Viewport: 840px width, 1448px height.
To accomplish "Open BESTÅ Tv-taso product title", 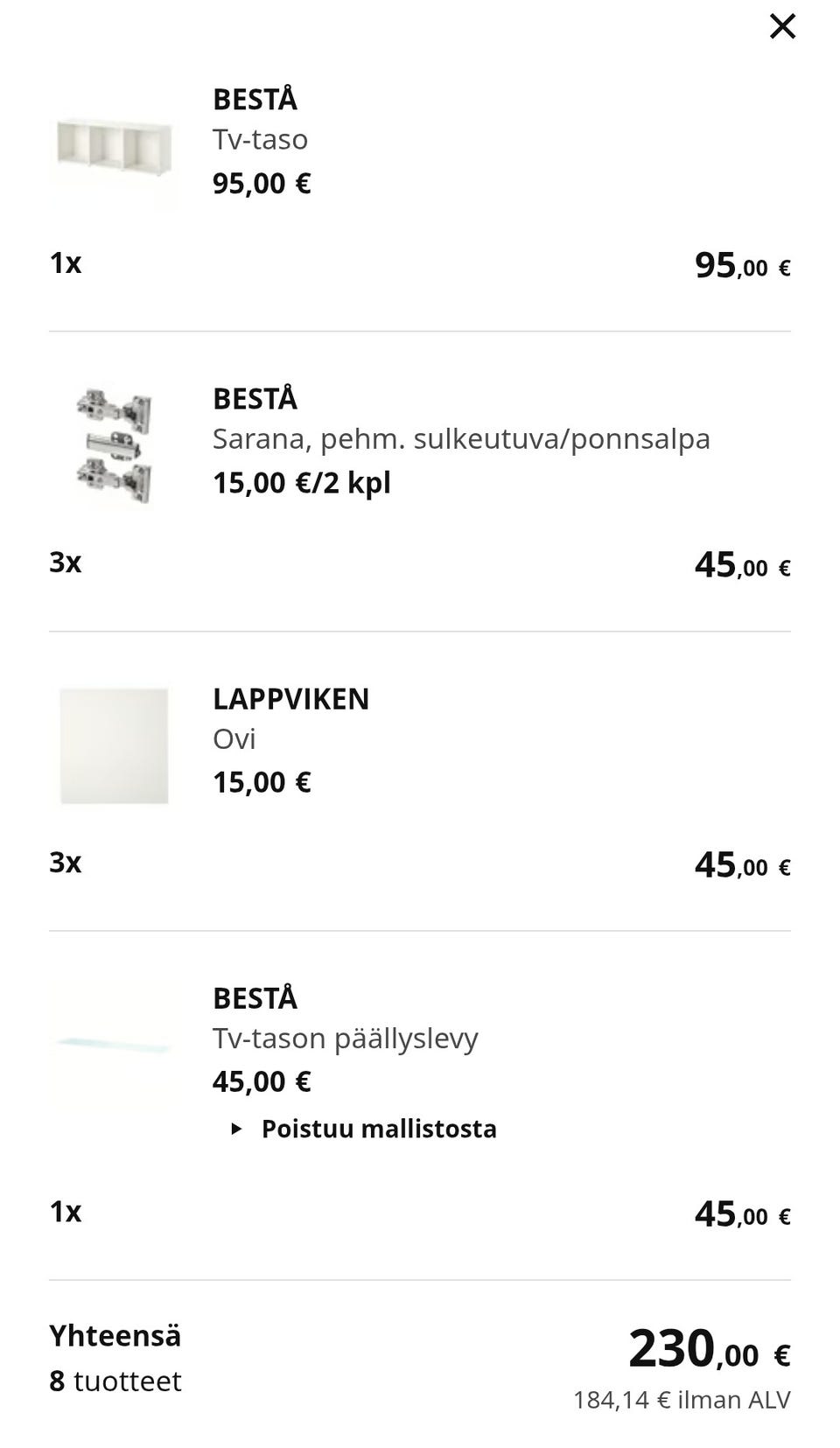I will tap(255, 100).
